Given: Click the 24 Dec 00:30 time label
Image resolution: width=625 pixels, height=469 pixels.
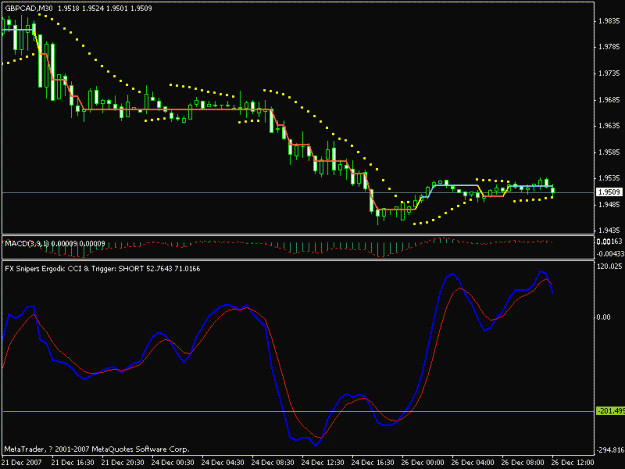Looking at the screenshot, I should tap(173, 463).
